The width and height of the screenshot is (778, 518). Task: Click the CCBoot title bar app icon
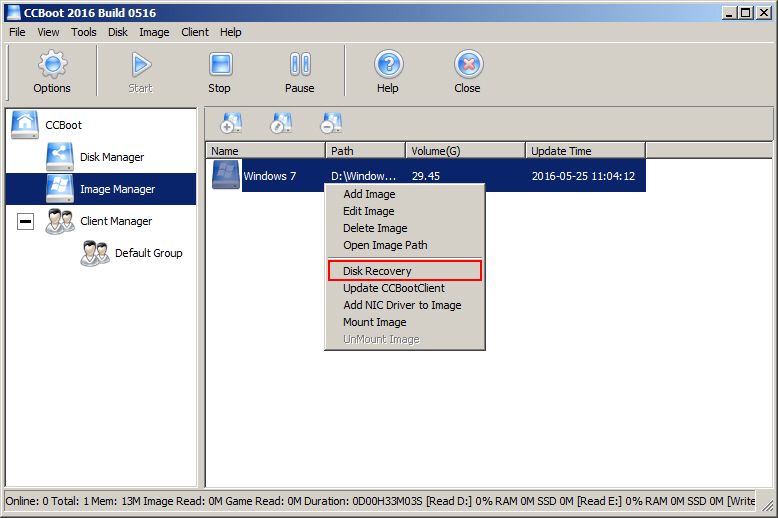pyautogui.click(x=13, y=12)
